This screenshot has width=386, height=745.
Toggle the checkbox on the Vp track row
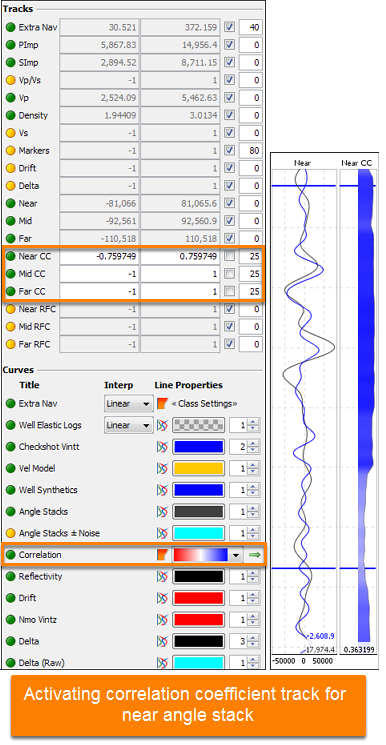(x=230, y=98)
